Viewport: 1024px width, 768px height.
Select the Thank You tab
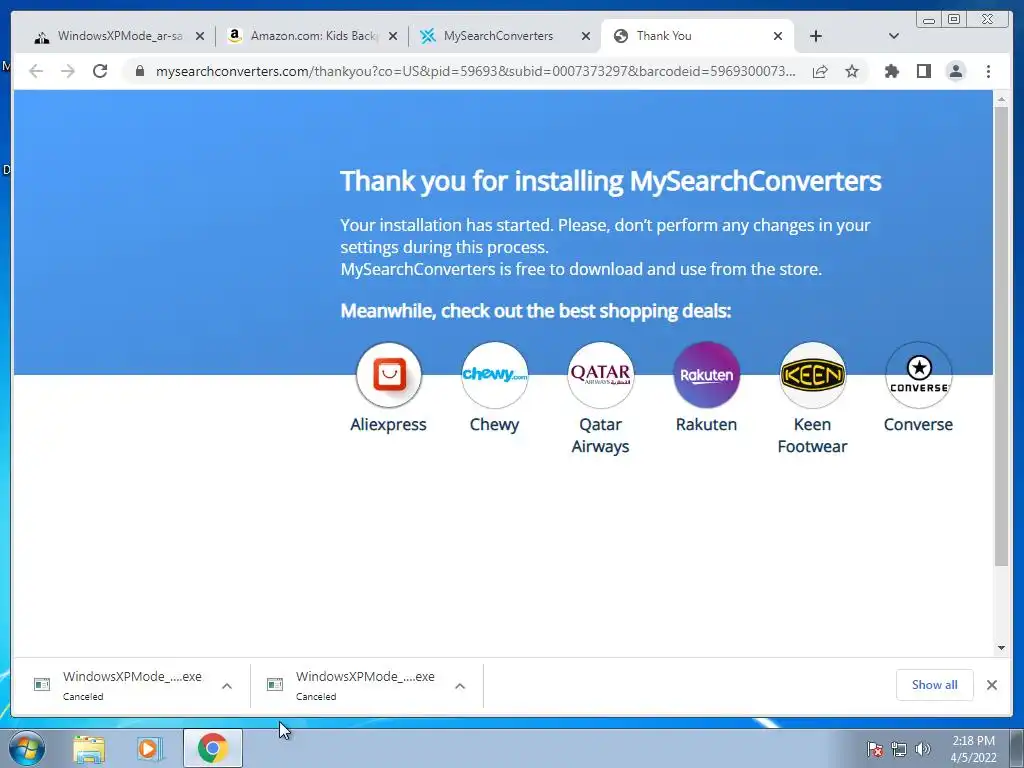697,36
